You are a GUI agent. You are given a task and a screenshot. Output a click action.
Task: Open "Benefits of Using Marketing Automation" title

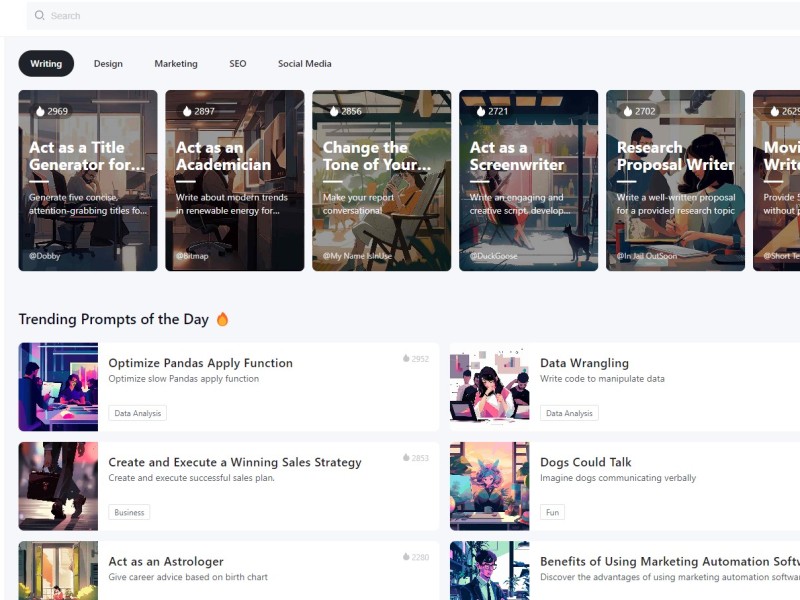coord(670,561)
